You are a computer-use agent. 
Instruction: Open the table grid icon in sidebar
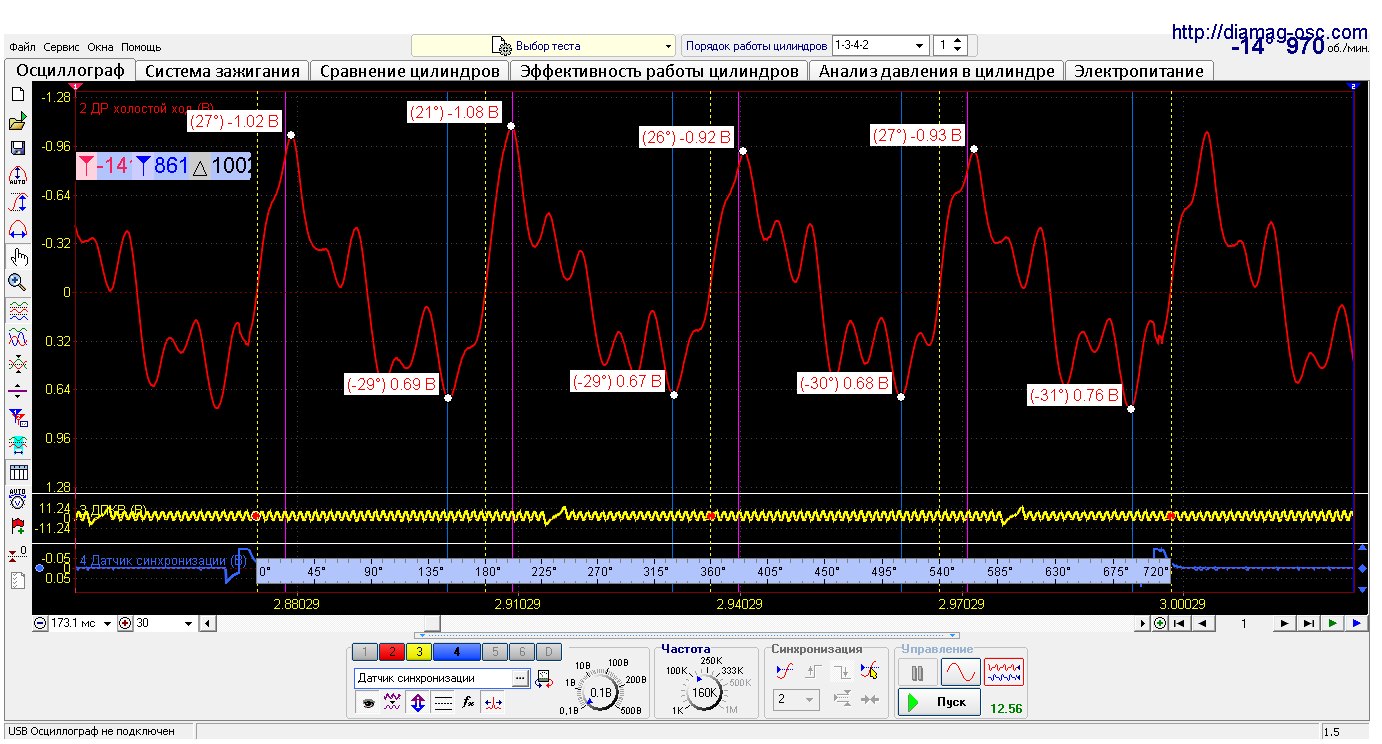(17, 472)
